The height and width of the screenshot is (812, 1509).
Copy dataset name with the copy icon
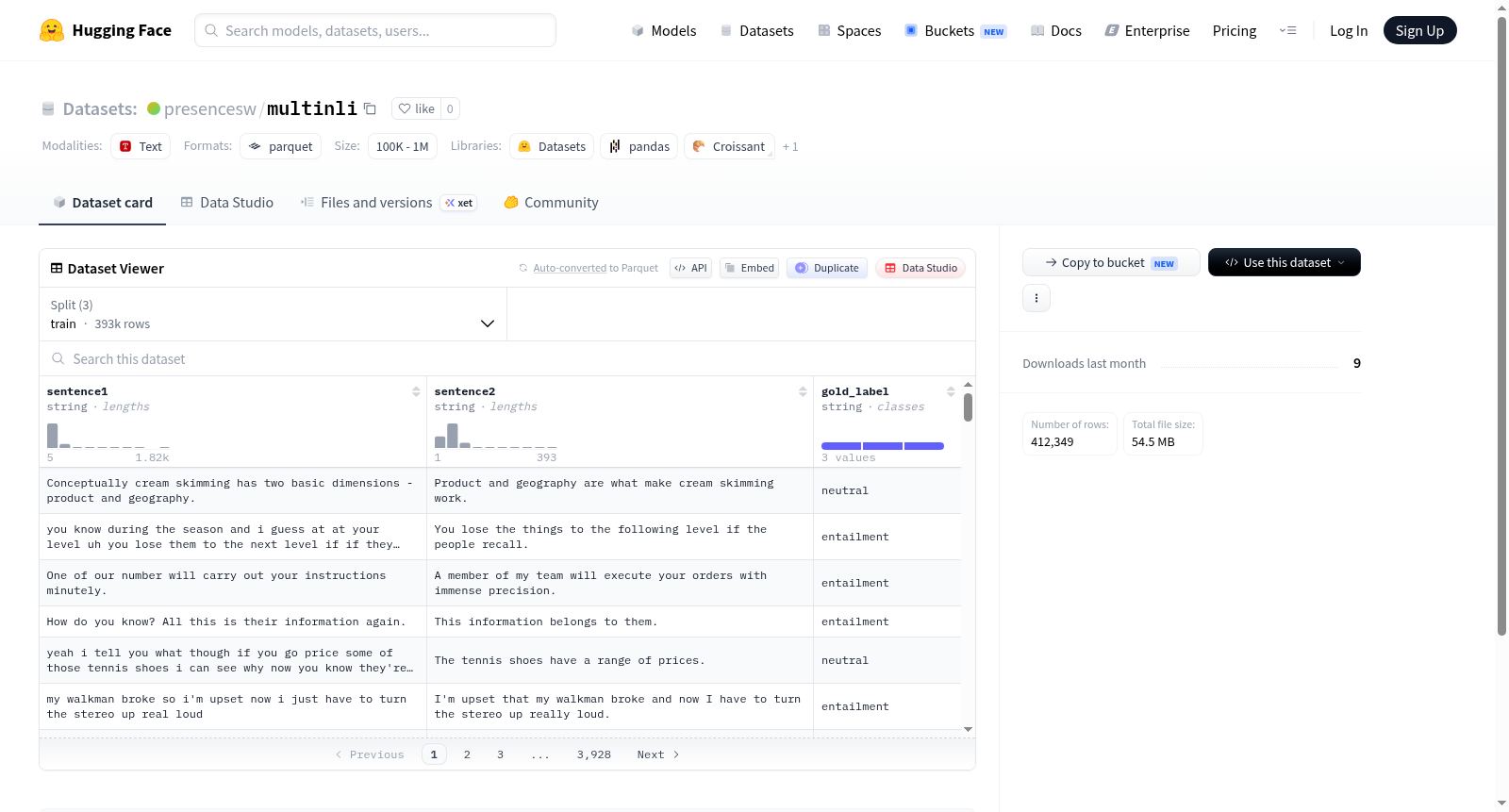[371, 108]
